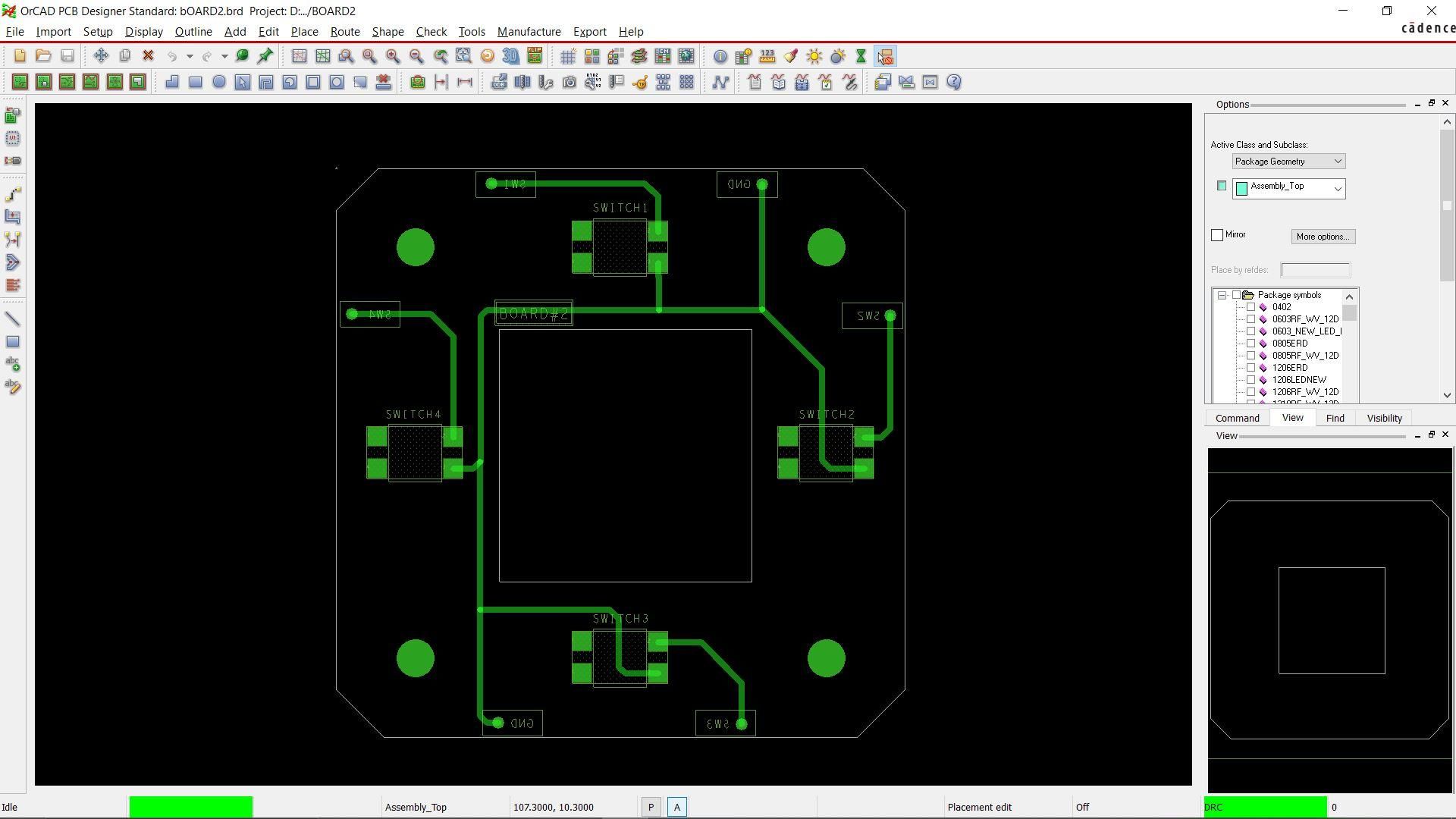Click the More options button
This screenshot has width=1456, height=819.
[x=1323, y=237]
